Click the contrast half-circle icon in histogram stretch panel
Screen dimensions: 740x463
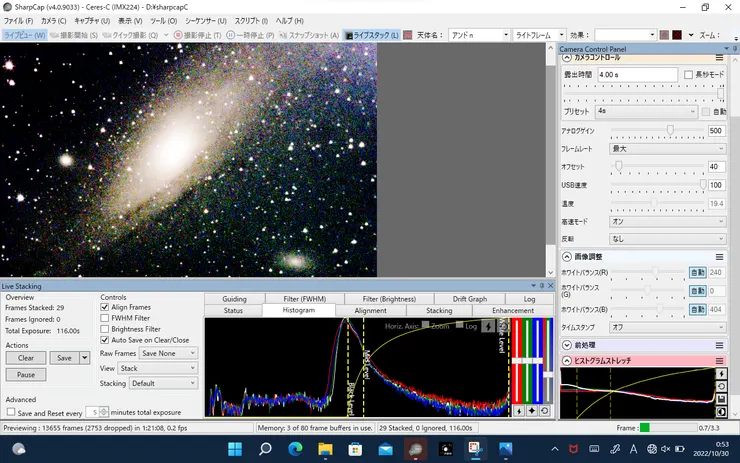[721, 412]
